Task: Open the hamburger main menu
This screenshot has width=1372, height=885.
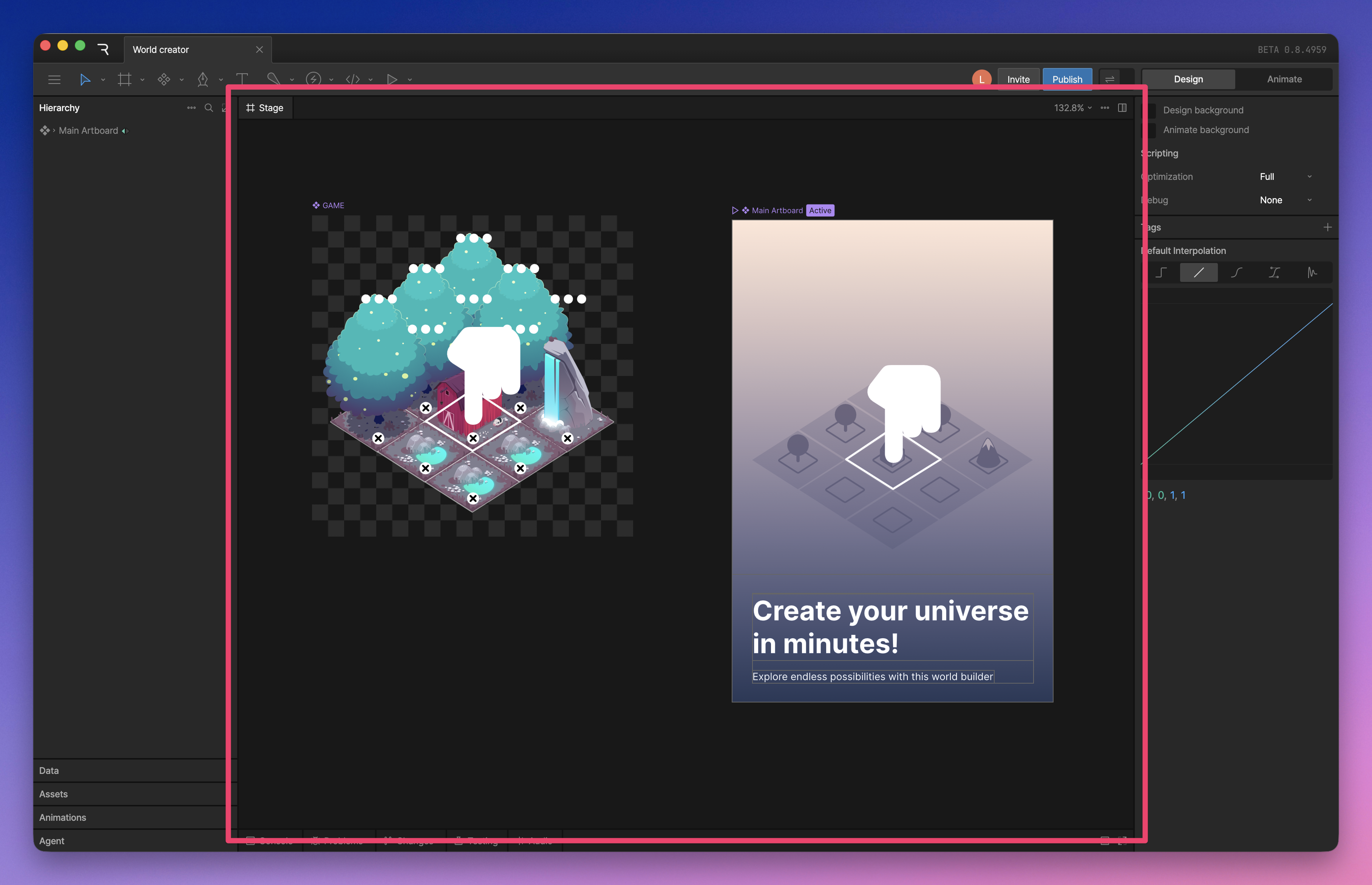Action: coord(54,79)
